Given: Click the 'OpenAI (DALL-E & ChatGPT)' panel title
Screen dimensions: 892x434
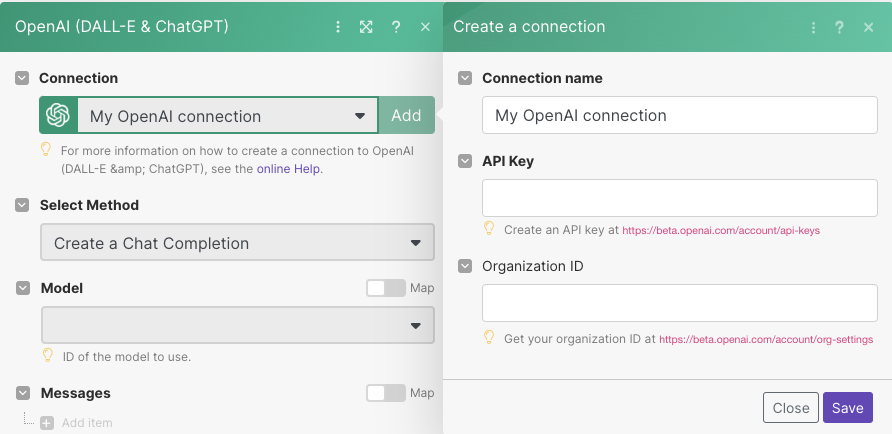Looking at the screenshot, I should [x=122, y=27].
